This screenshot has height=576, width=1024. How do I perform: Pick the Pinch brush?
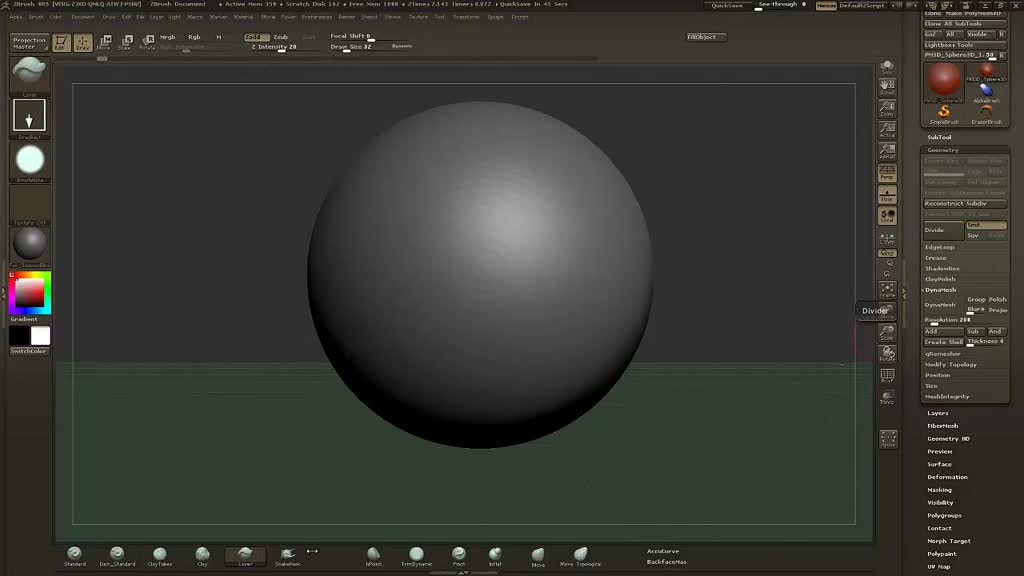(458, 554)
